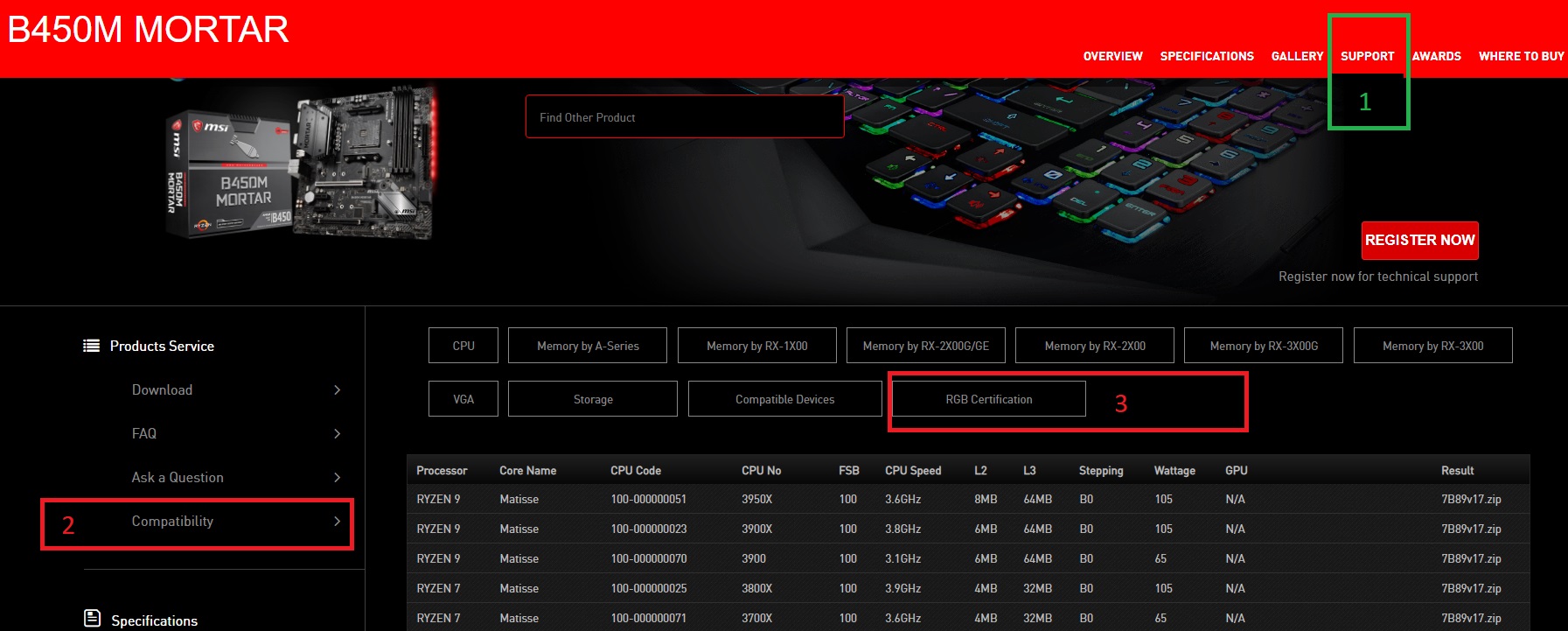Select the VGA compatibility button
Image resolution: width=1568 pixels, height=631 pixels.
463,399
